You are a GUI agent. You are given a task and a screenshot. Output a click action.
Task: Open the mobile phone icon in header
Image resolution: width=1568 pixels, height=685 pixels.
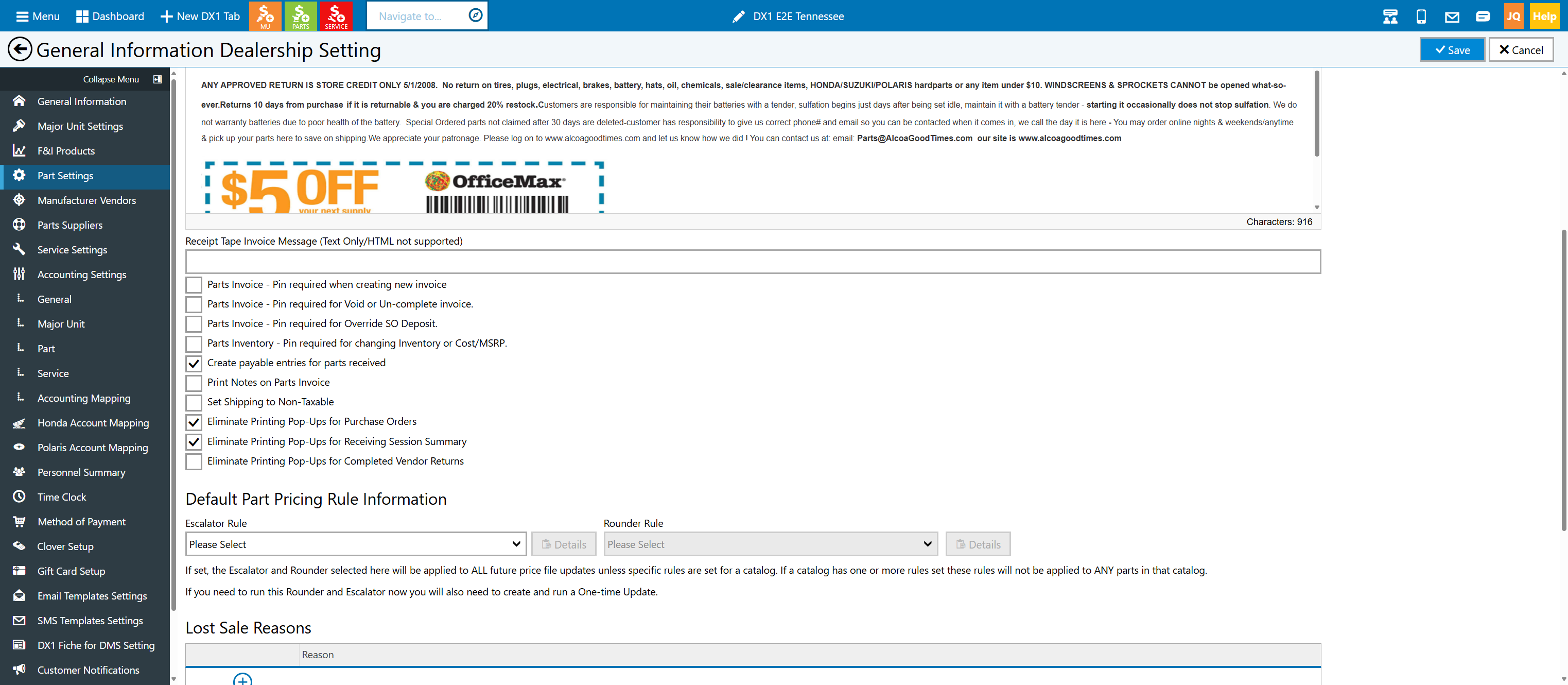click(1421, 16)
